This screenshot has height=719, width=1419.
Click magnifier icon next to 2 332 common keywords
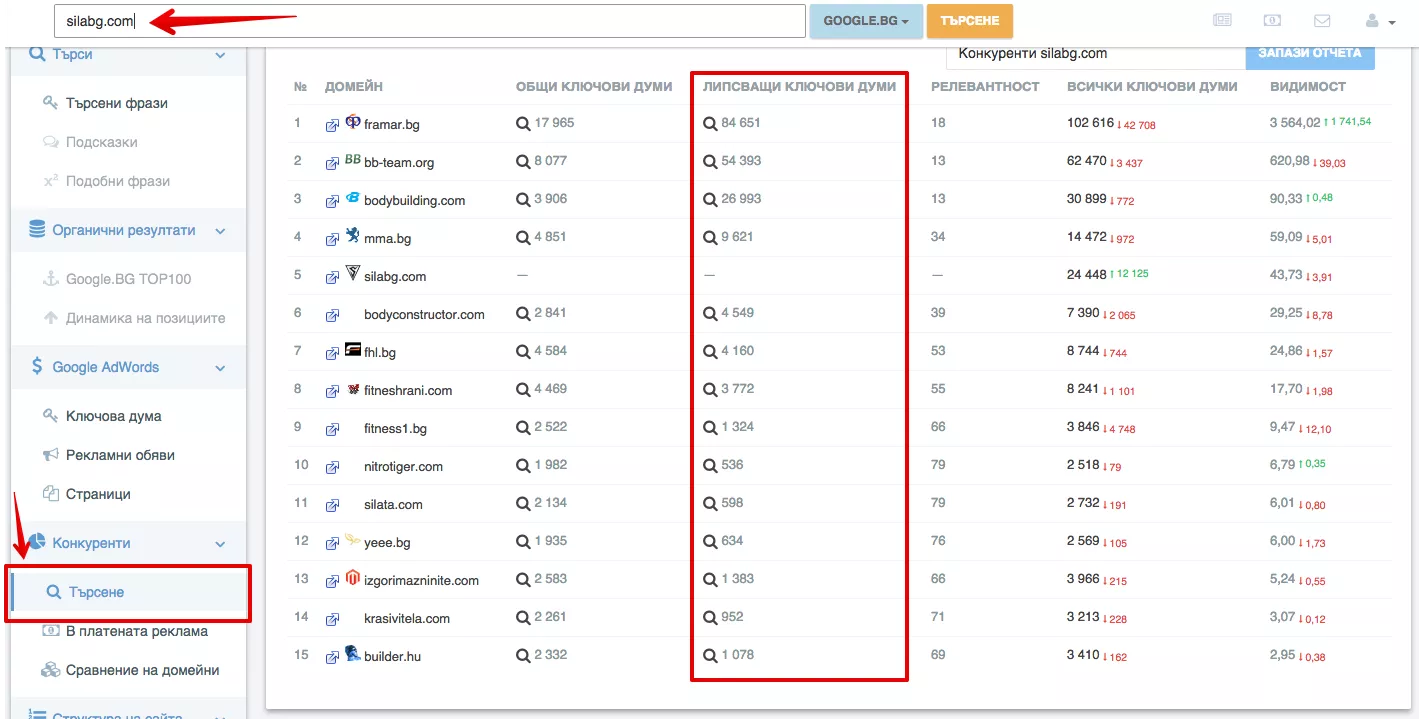(x=523, y=655)
